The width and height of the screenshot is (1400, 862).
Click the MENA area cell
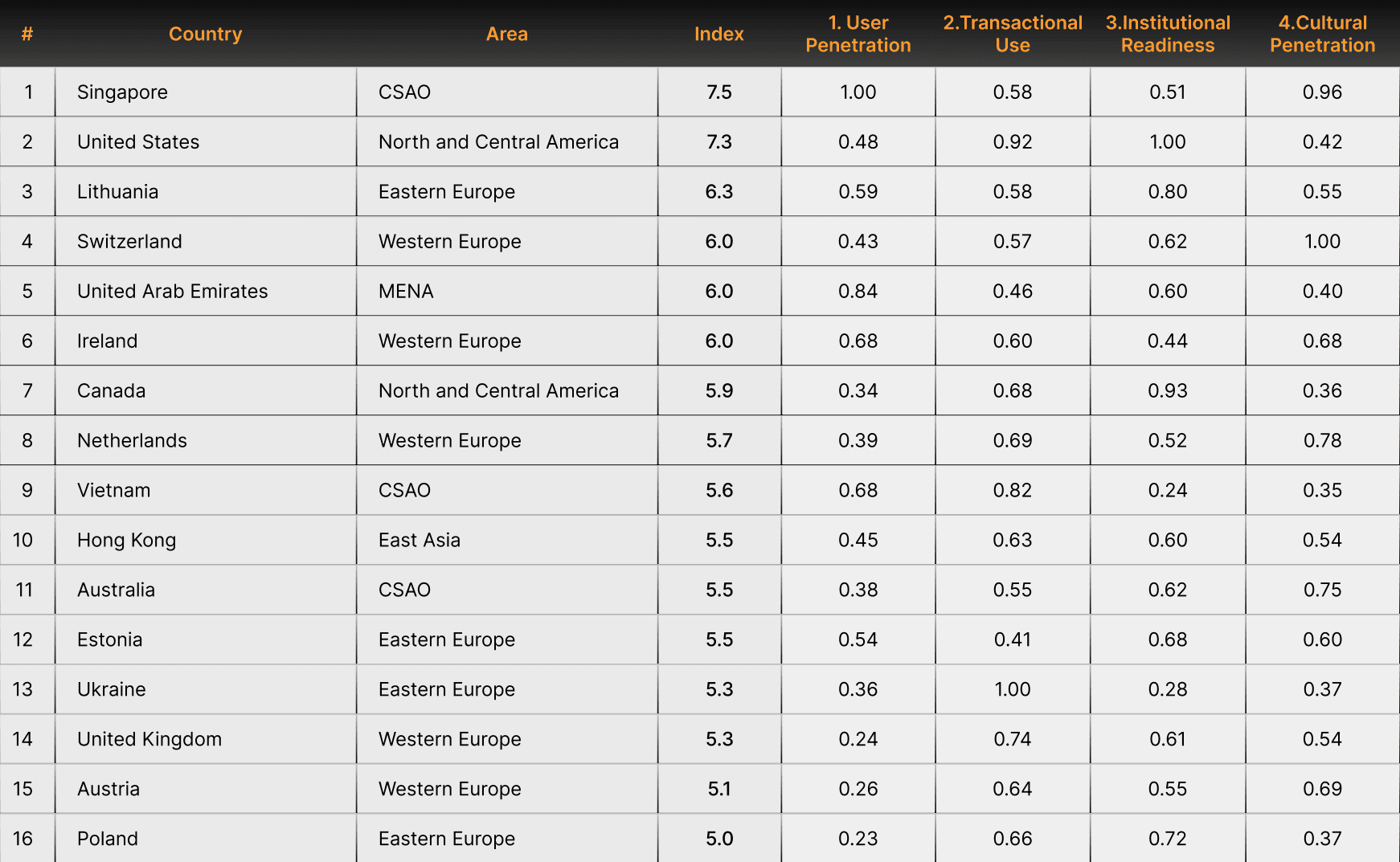pos(406,292)
